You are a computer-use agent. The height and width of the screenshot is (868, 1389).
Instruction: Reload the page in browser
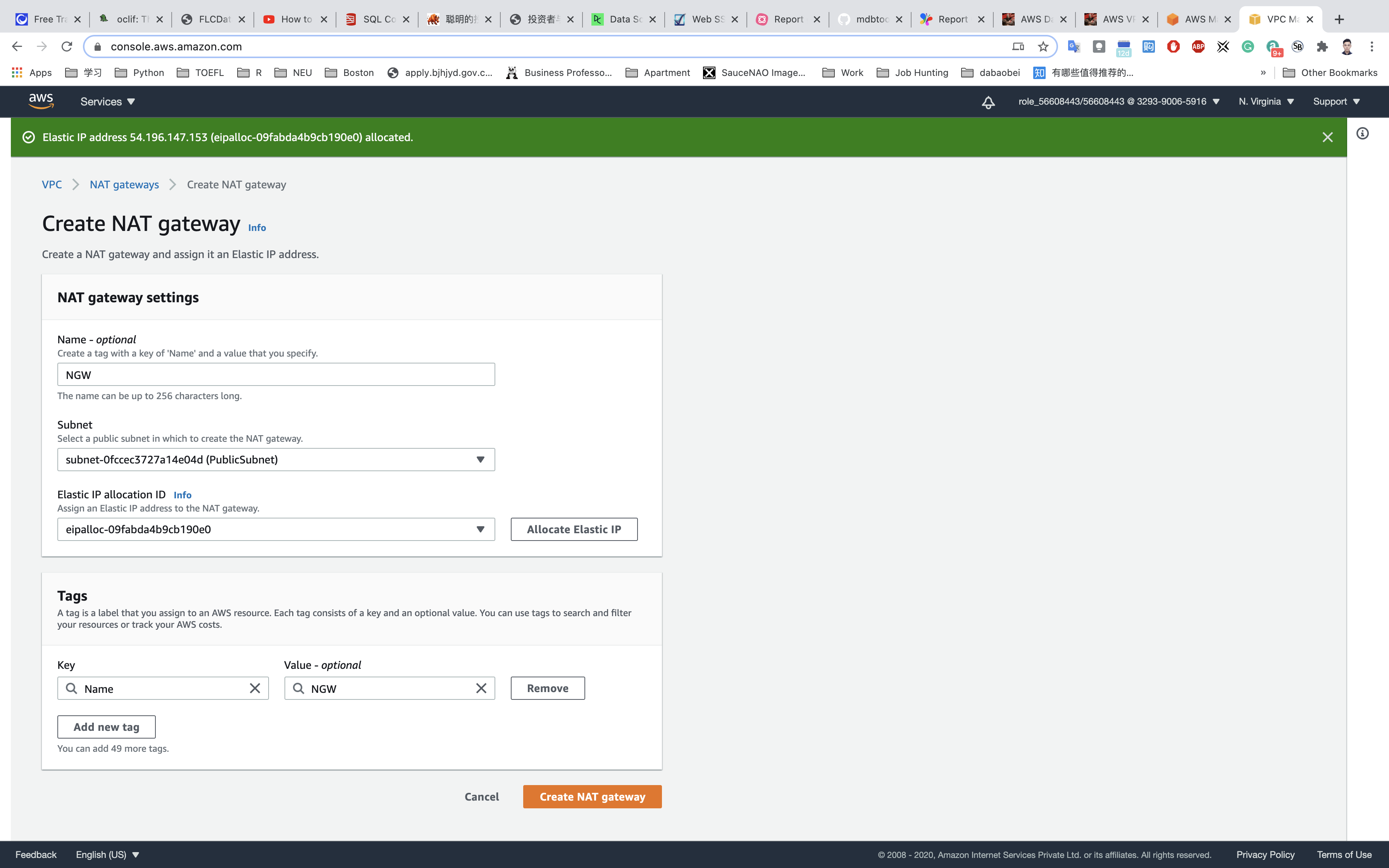(67, 46)
